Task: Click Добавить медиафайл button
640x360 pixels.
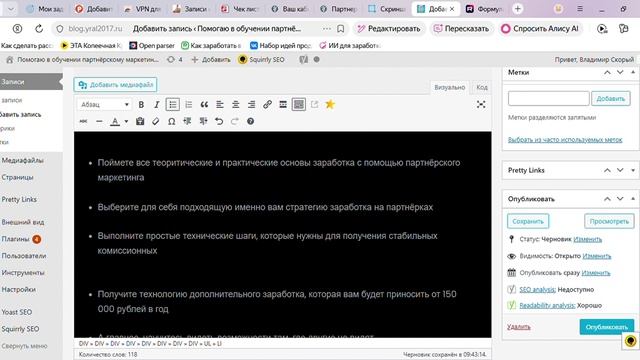Action: pos(116,84)
